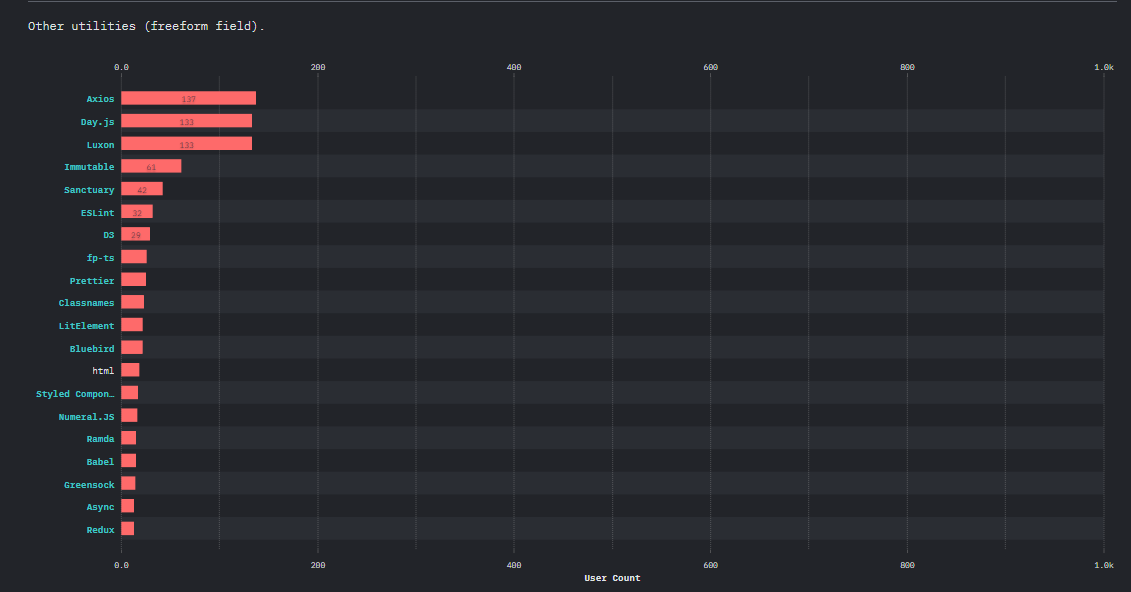The width and height of the screenshot is (1131, 592).
Task: Select the Styled Components bar
Action: (x=130, y=393)
